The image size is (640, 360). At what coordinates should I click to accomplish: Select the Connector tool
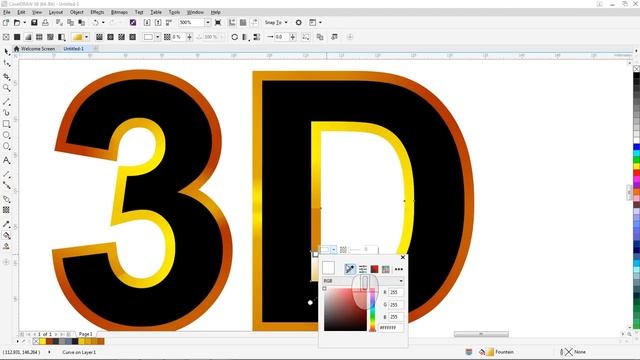(x=7, y=185)
